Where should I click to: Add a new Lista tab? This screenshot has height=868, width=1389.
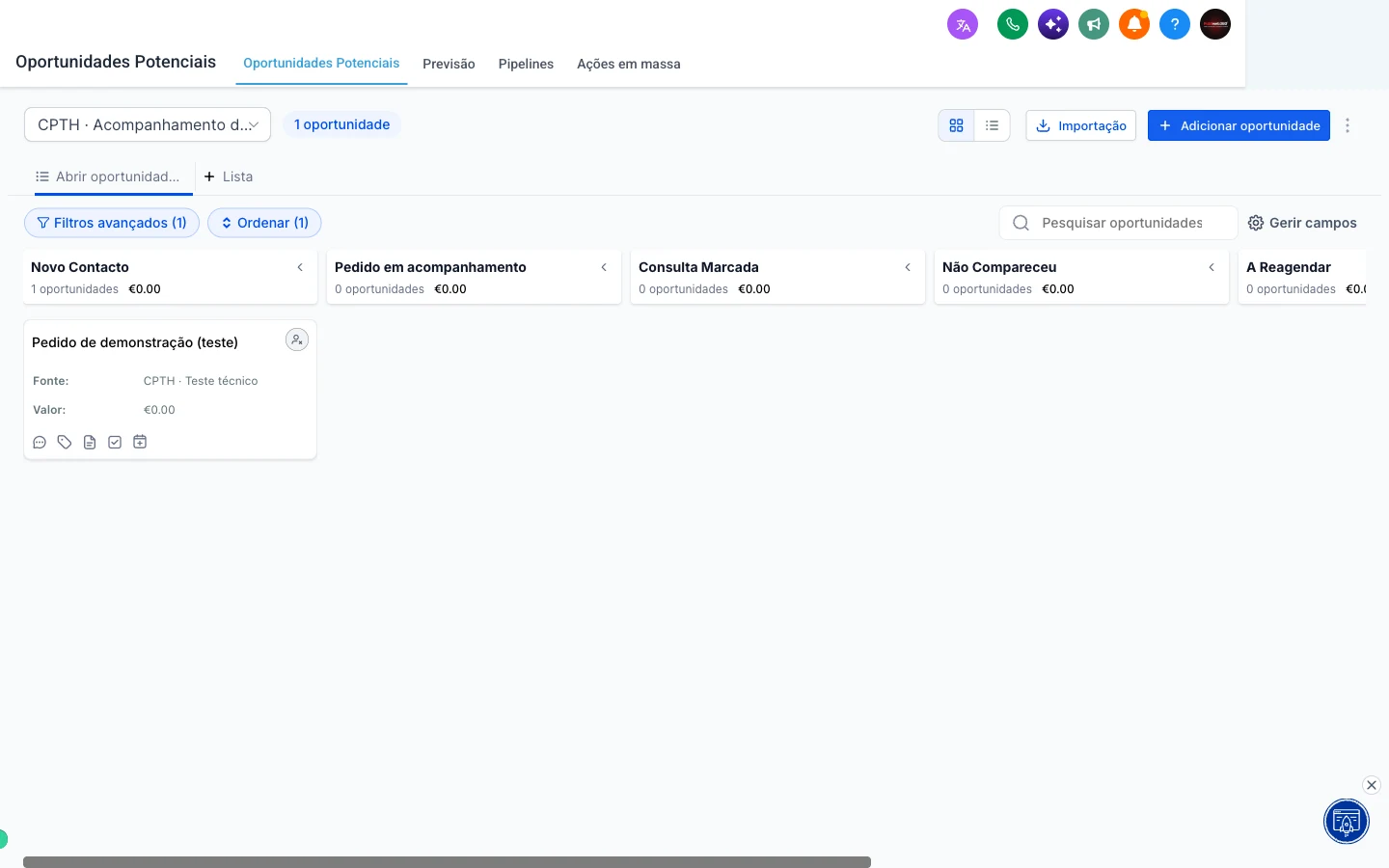click(x=229, y=176)
